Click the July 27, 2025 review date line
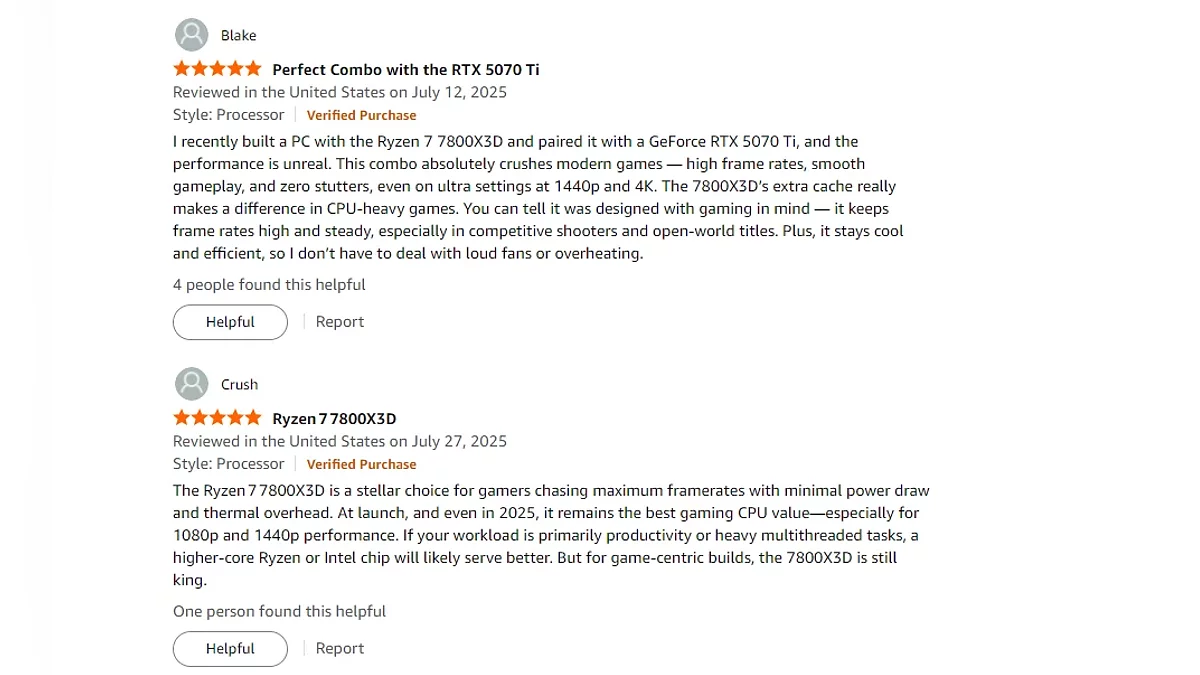Viewport: 1200px width, 675px height. click(340, 441)
